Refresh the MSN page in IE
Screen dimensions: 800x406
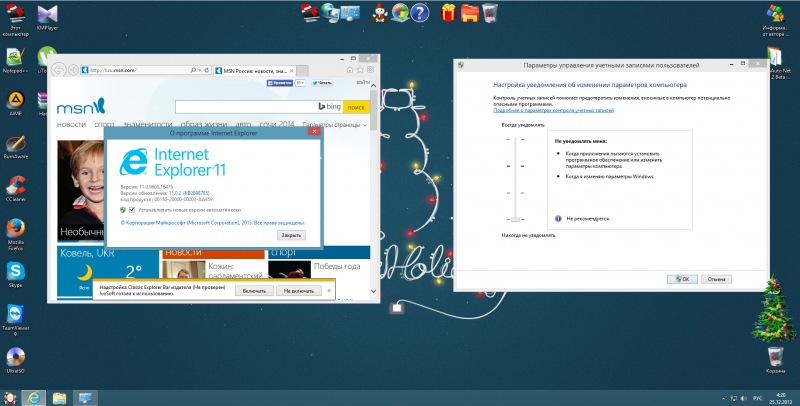[x=207, y=70]
